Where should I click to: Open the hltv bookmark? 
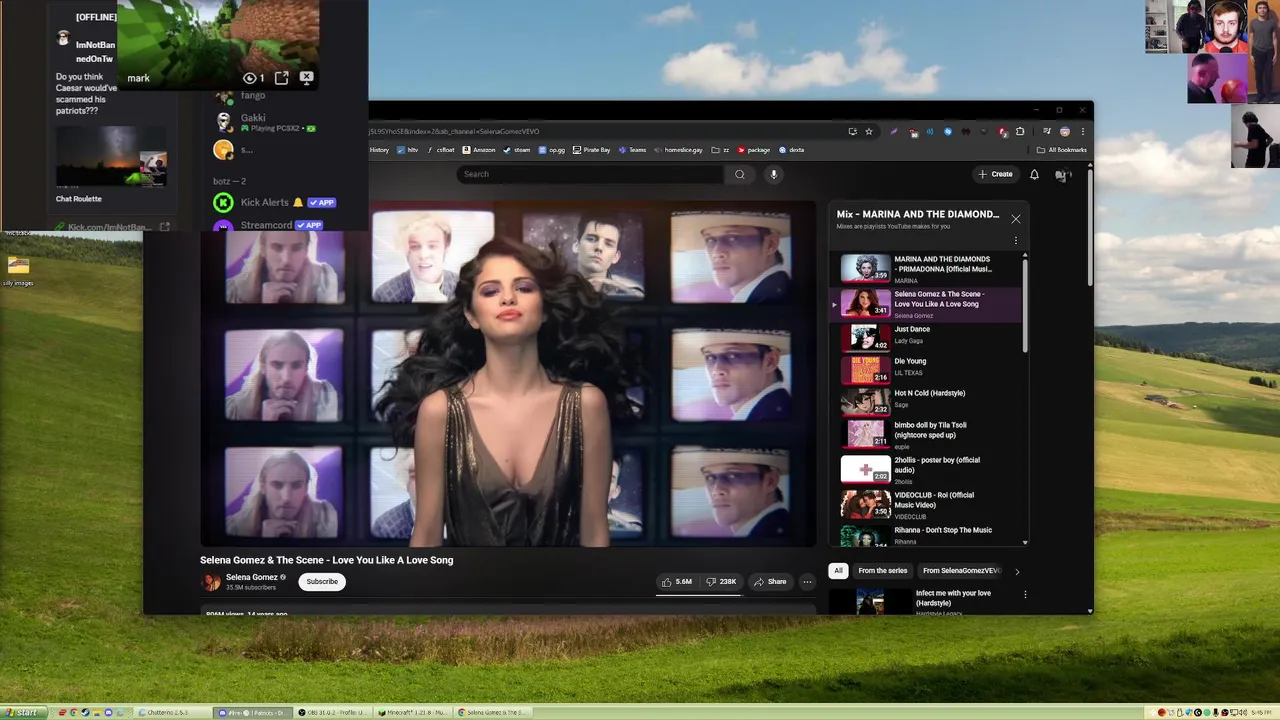pyautogui.click(x=408, y=150)
